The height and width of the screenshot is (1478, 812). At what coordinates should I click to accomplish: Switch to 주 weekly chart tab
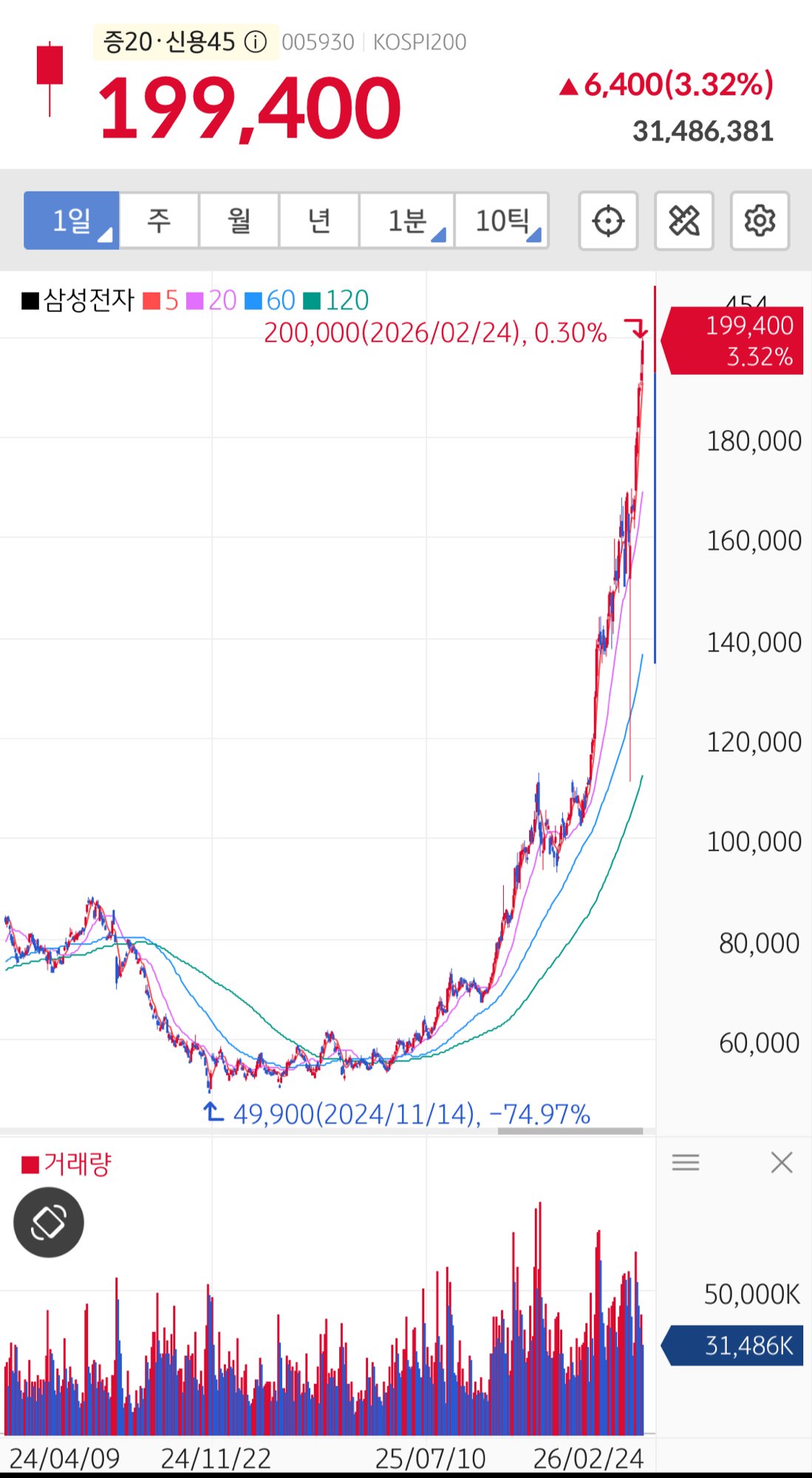coord(159,221)
